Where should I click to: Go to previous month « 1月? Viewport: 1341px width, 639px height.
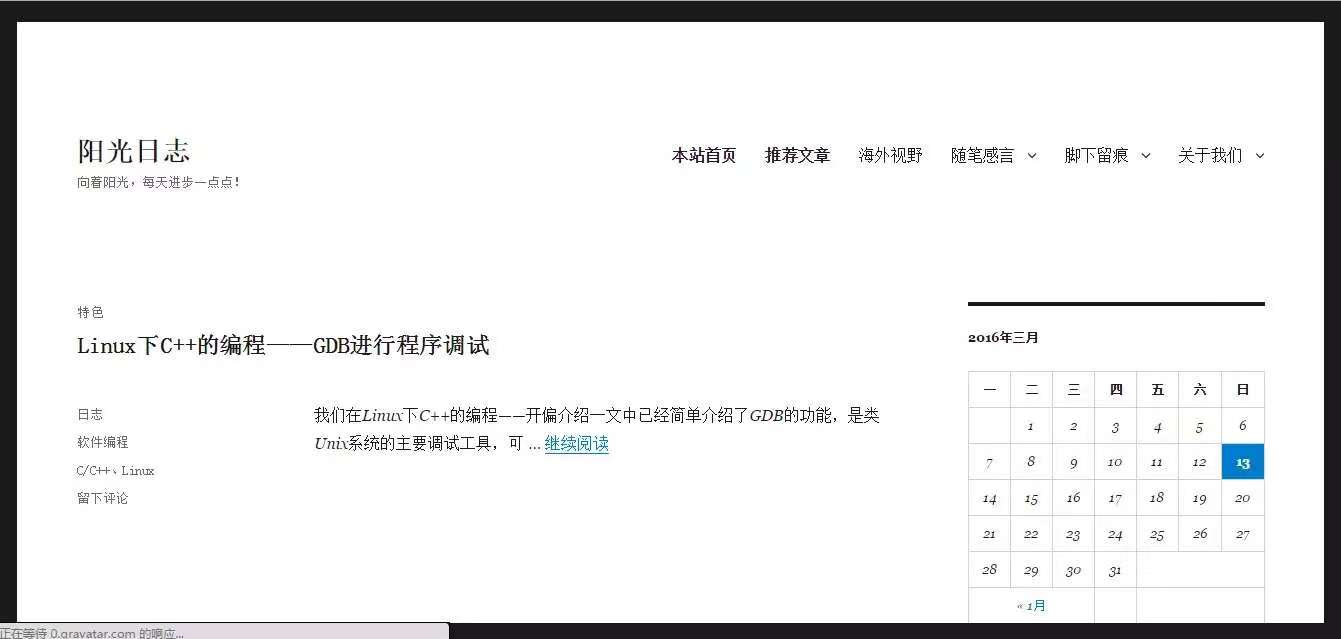(1031, 606)
